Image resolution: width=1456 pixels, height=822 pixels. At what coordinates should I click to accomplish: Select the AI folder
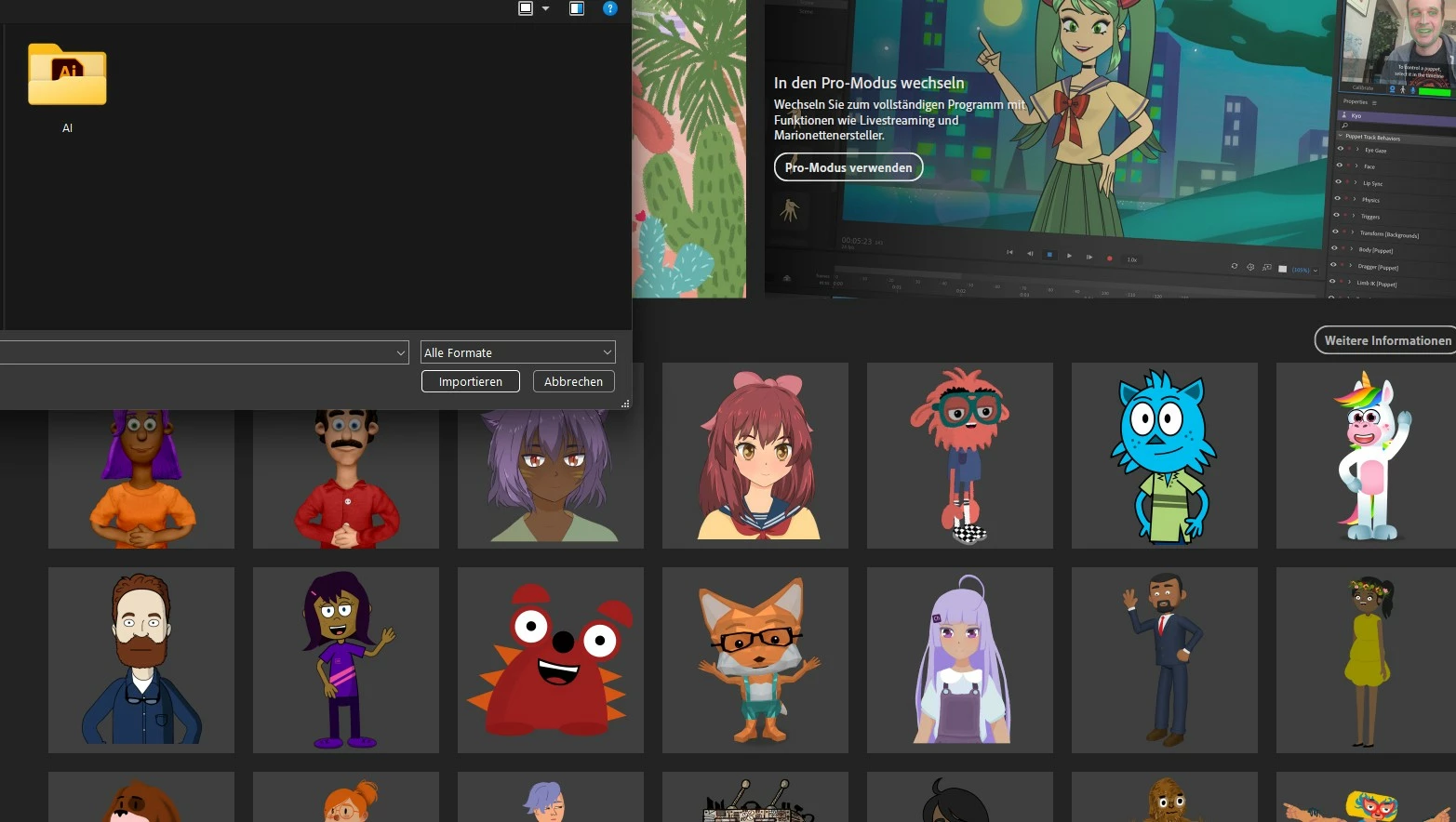click(x=67, y=89)
